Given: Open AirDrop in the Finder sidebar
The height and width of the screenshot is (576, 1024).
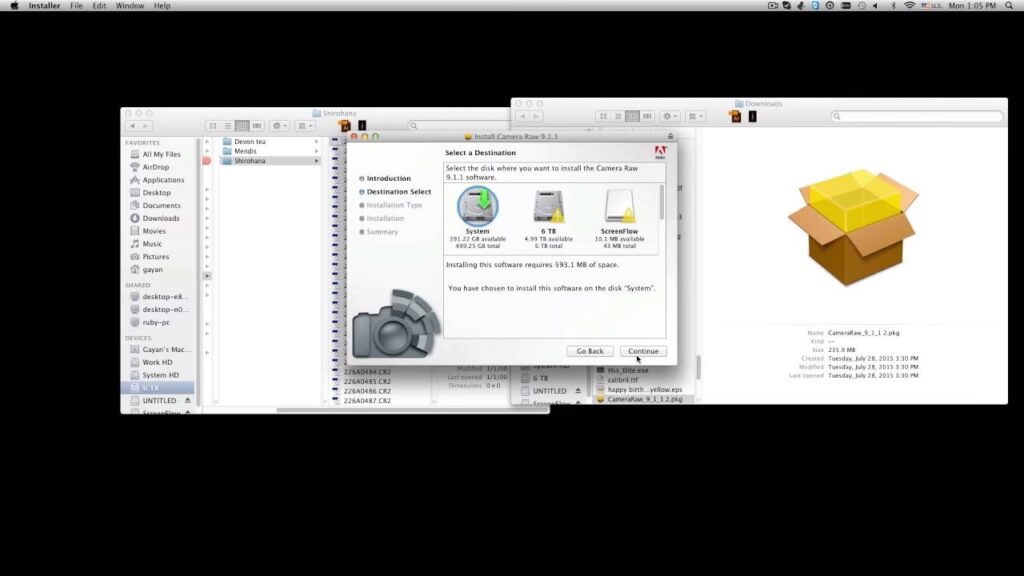Looking at the screenshot, I should click(x=155, y=167).
